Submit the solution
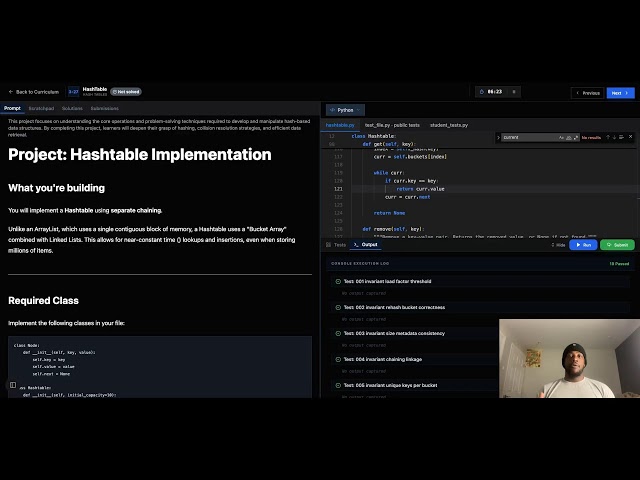This screenshot has width=640, height=480. click(x=617, y=245)
